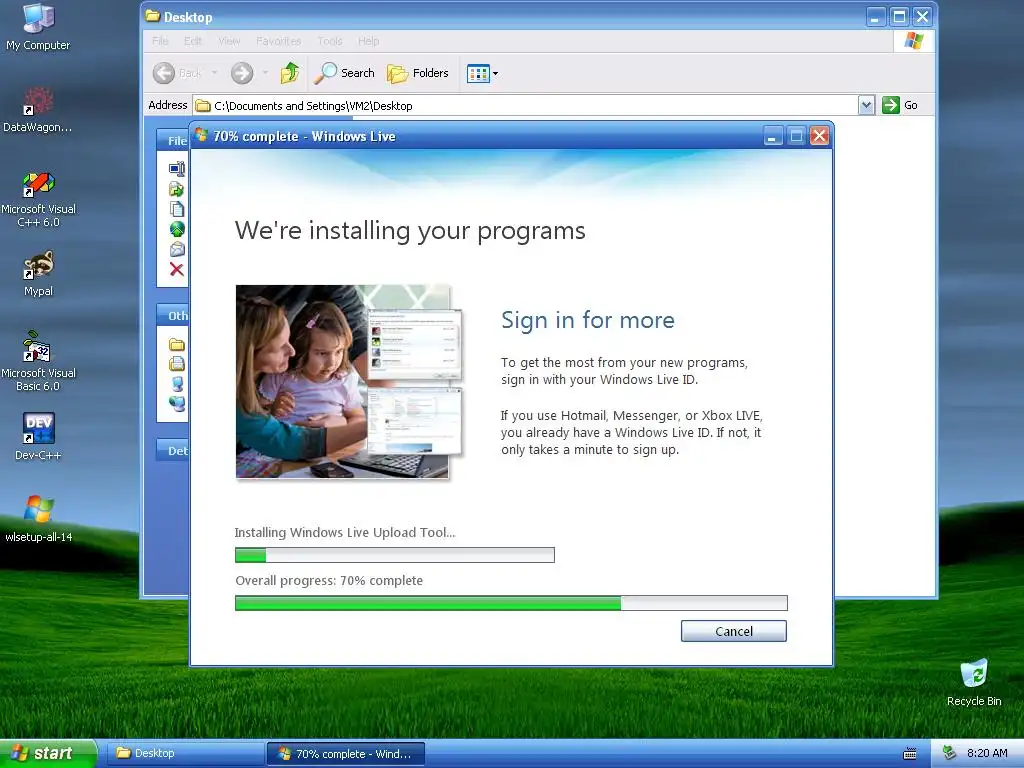The height and width of the screenshot is (768, 1024).
Task: Click the shared documents icon under Other Places
Action: 177,364
